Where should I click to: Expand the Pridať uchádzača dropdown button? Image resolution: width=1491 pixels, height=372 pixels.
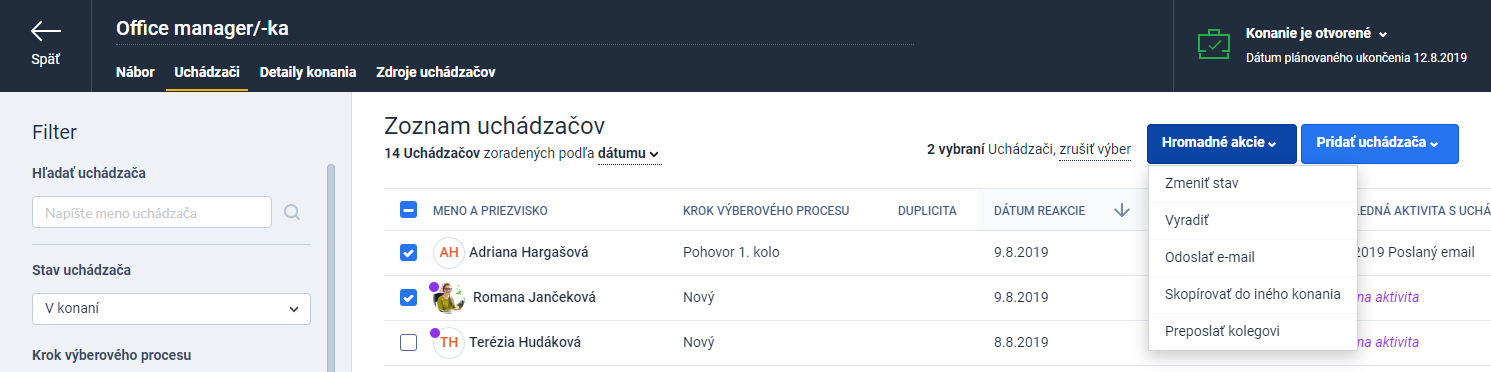point(1379,144)
